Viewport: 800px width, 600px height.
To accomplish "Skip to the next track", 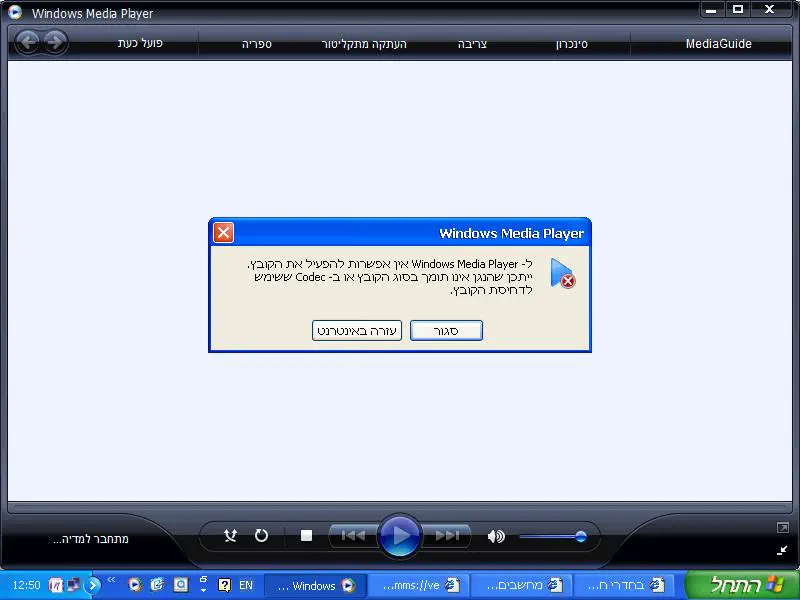I will 448,536.
